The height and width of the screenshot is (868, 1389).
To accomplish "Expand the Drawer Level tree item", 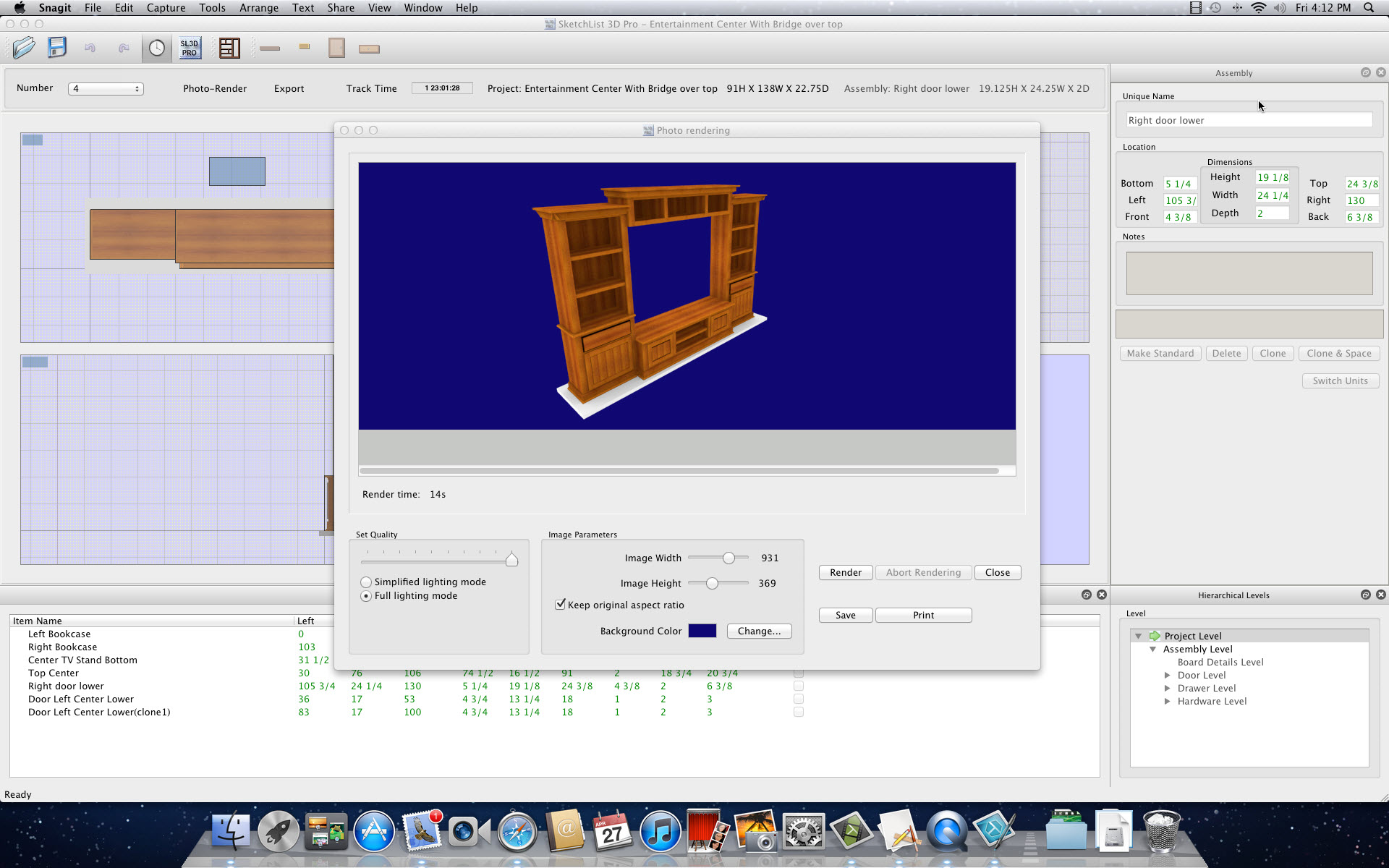I will (x=1168, y=688).
